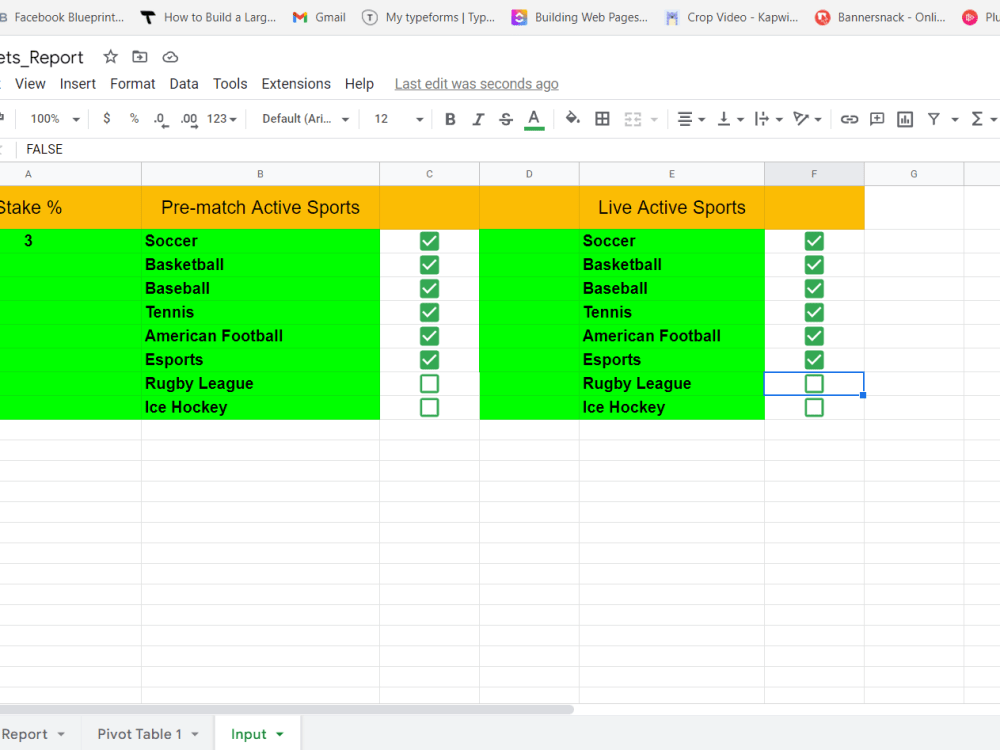Open the View menu
Viewport: 1000px width, 750px height.
tap(30, 84)
